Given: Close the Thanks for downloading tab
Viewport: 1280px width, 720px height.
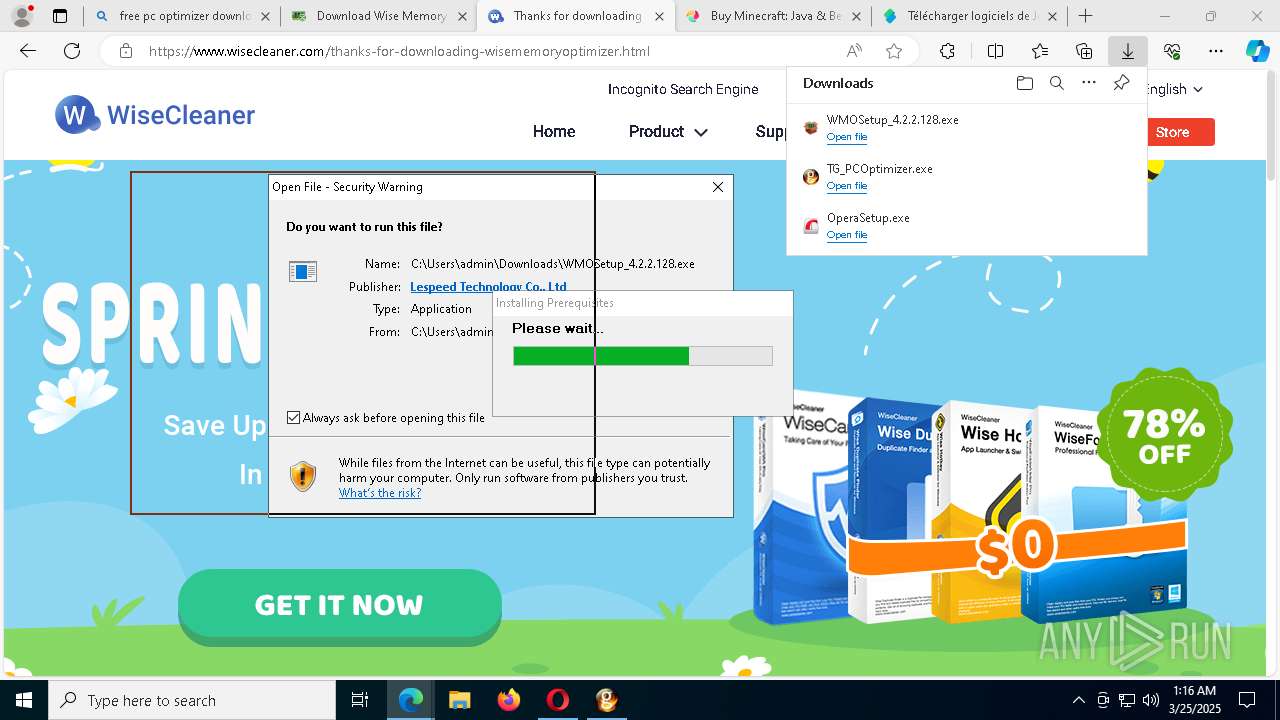Looking at the screenshot, I should tap(659, 16).
